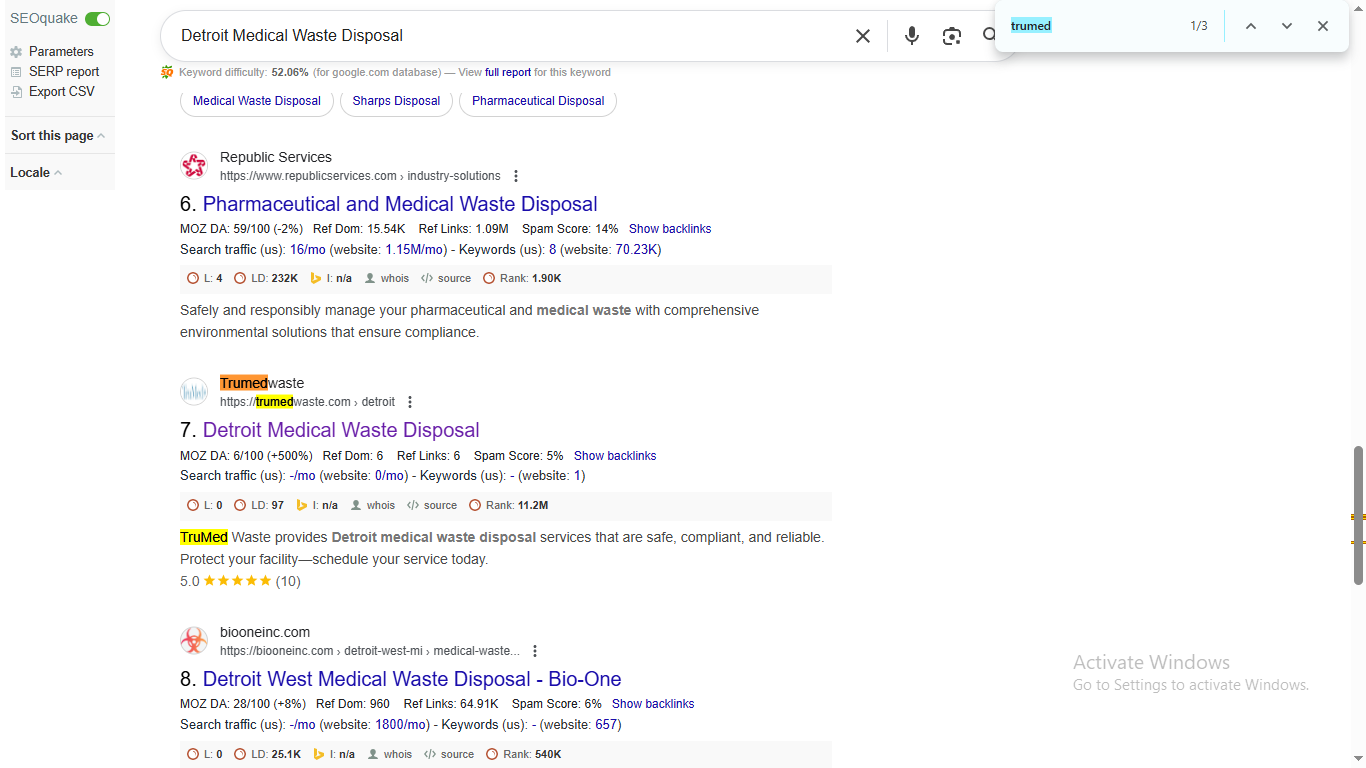Start voice search with microphone icon
This screenshot has width=1366, height=768.
(x=911, y=36)
